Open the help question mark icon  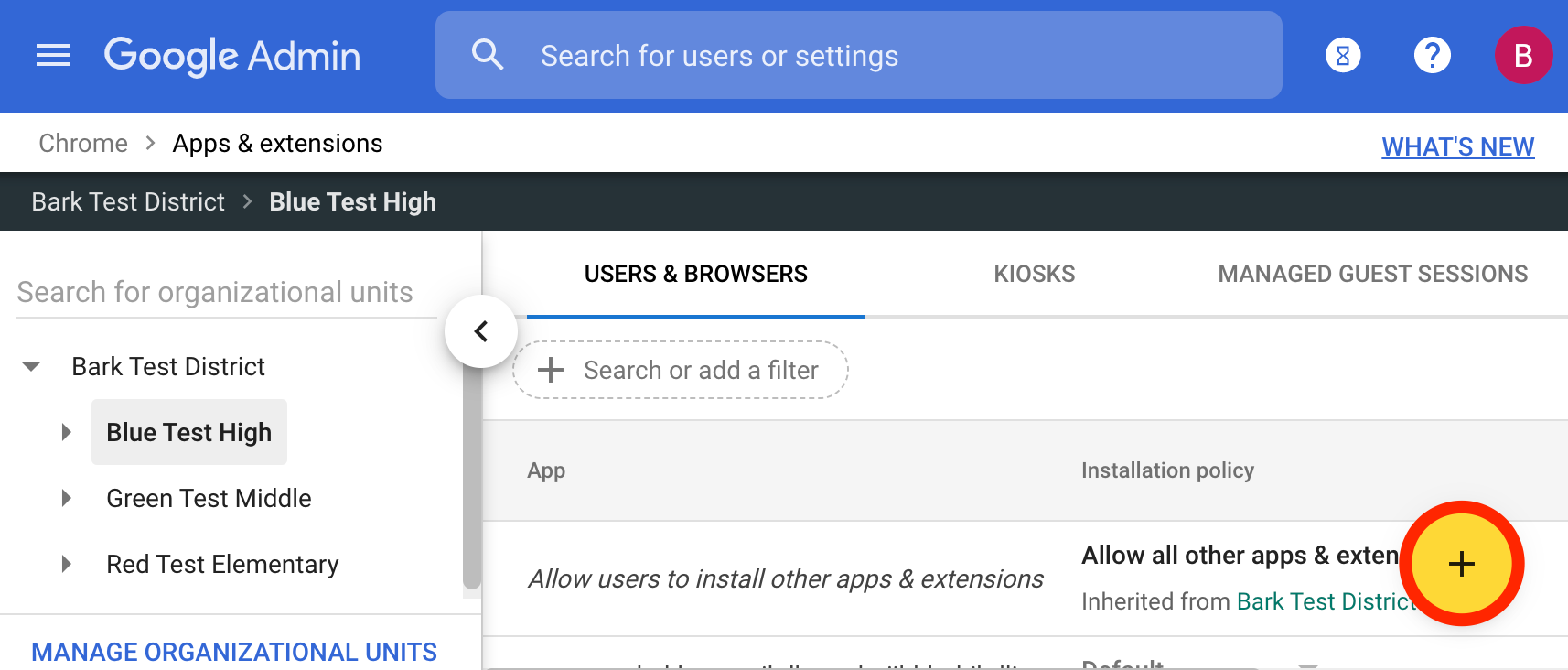coord(1432,55)
